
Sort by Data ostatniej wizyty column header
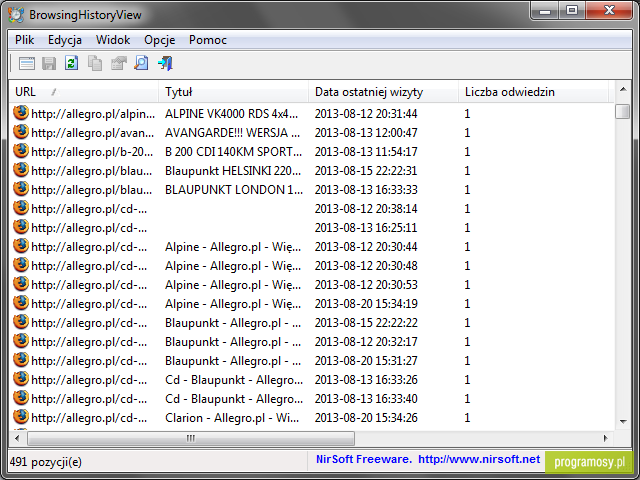click(x=383, y=92)
